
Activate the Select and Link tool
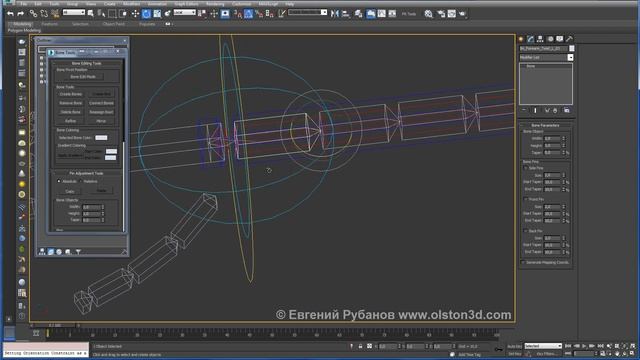tap(33, 14)
